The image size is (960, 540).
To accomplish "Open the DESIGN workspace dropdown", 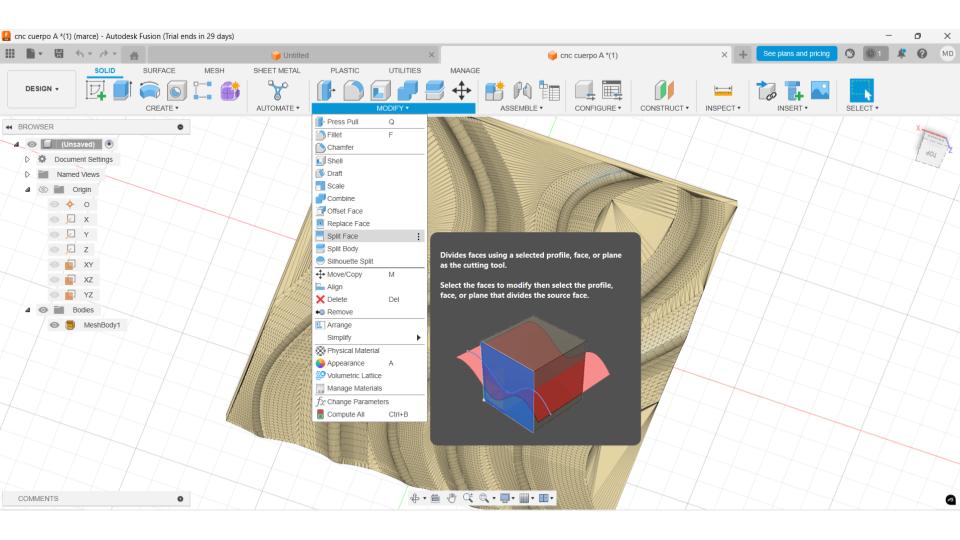I will click(42, 89).
